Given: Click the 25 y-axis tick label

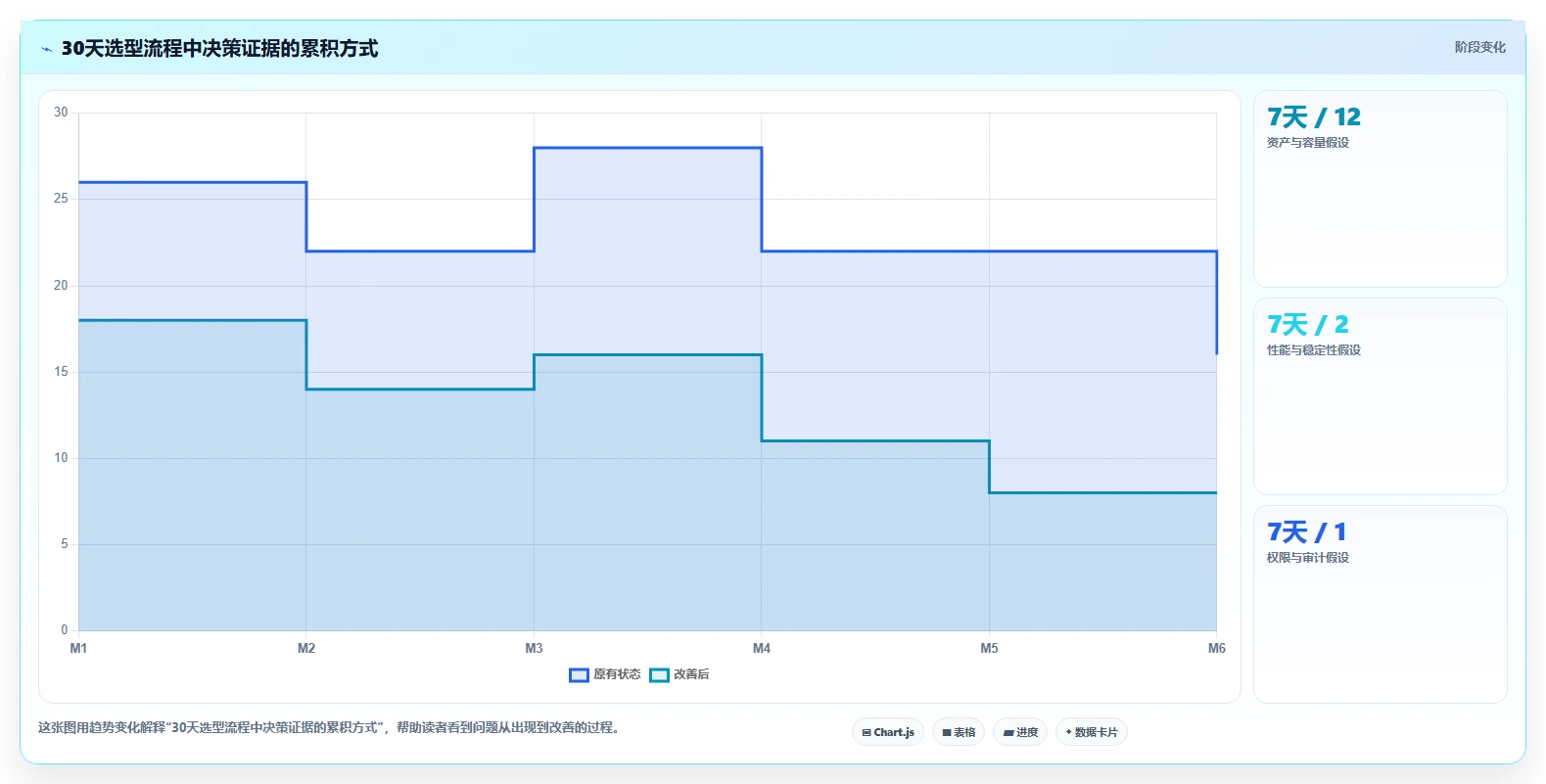Looking at the screenshot, I should pyautogui.click(x=61, y=199).
